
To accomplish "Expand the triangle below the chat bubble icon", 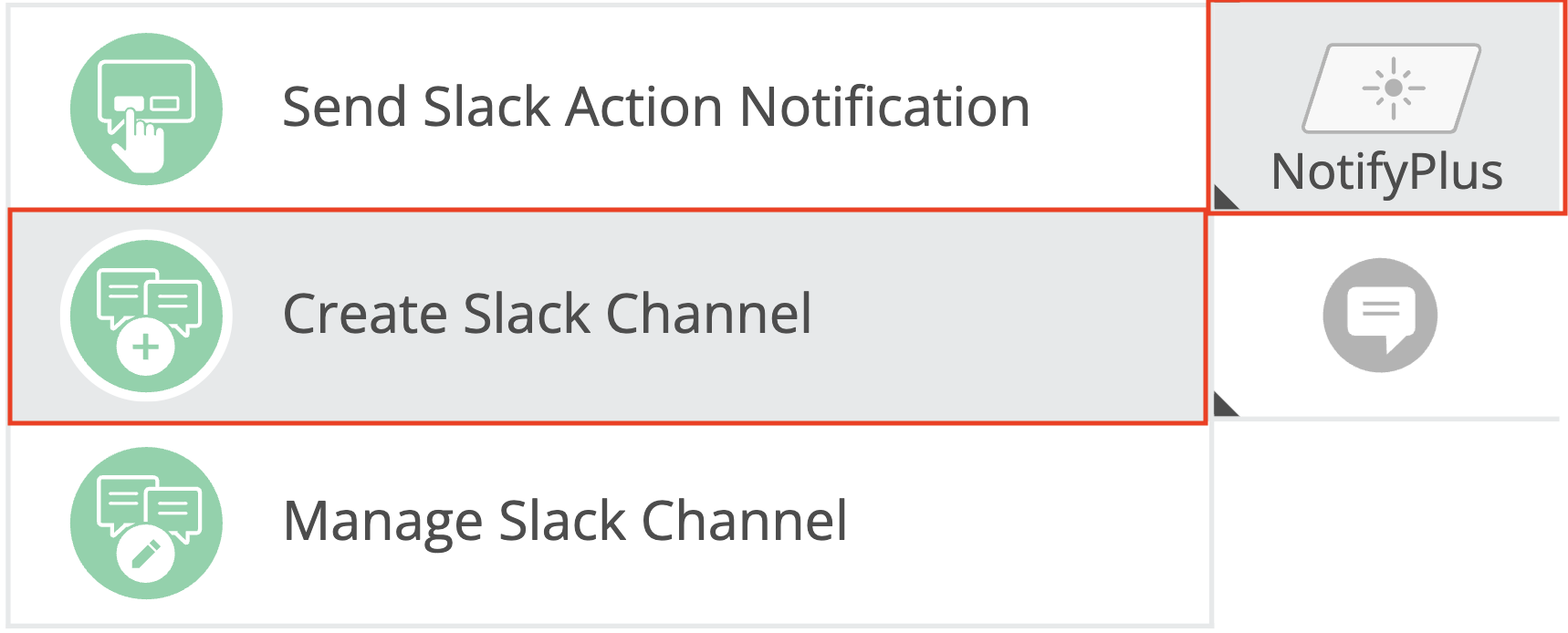I will [1224, 405].
